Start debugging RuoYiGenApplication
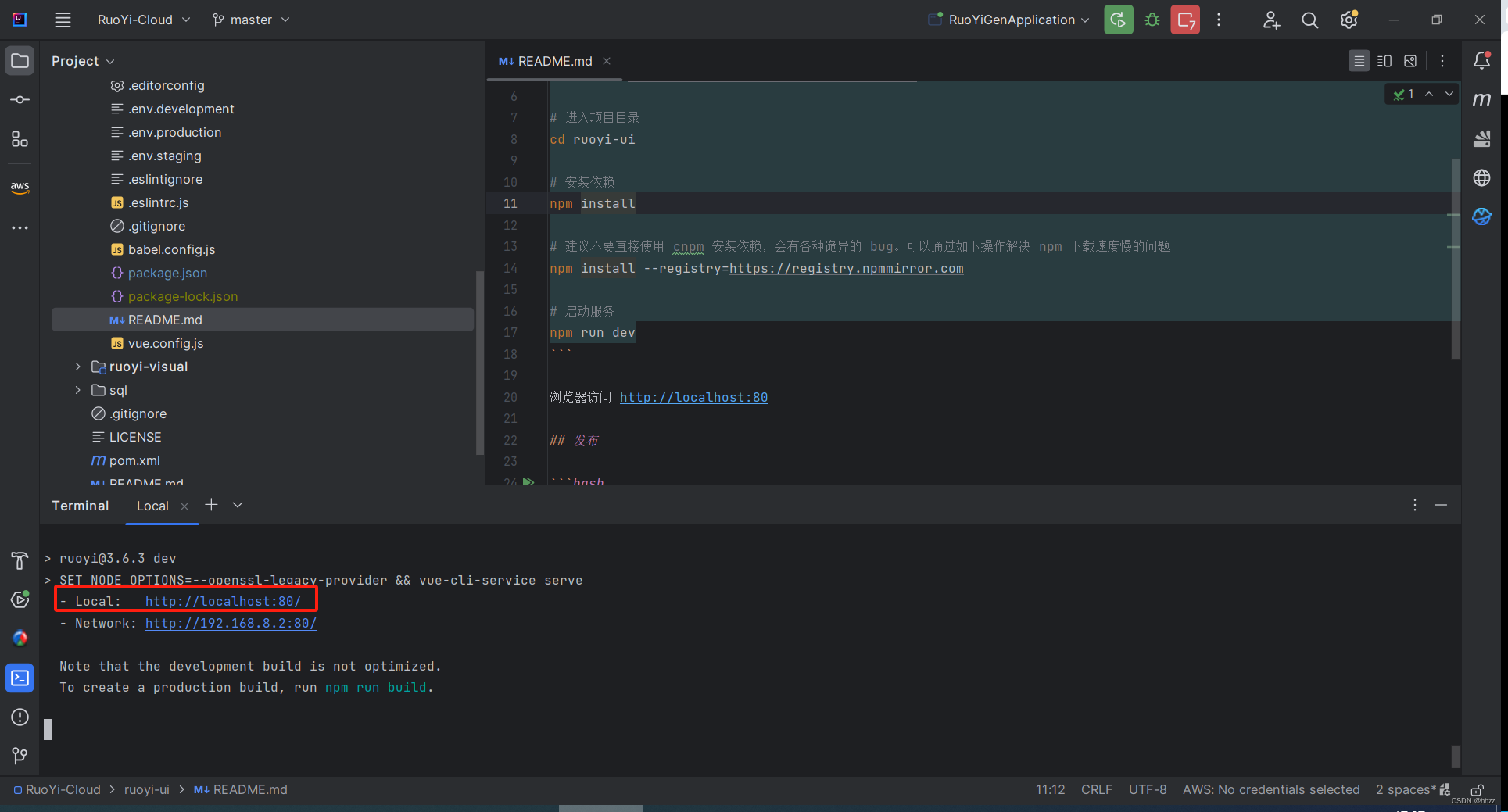 point(1152,20)
